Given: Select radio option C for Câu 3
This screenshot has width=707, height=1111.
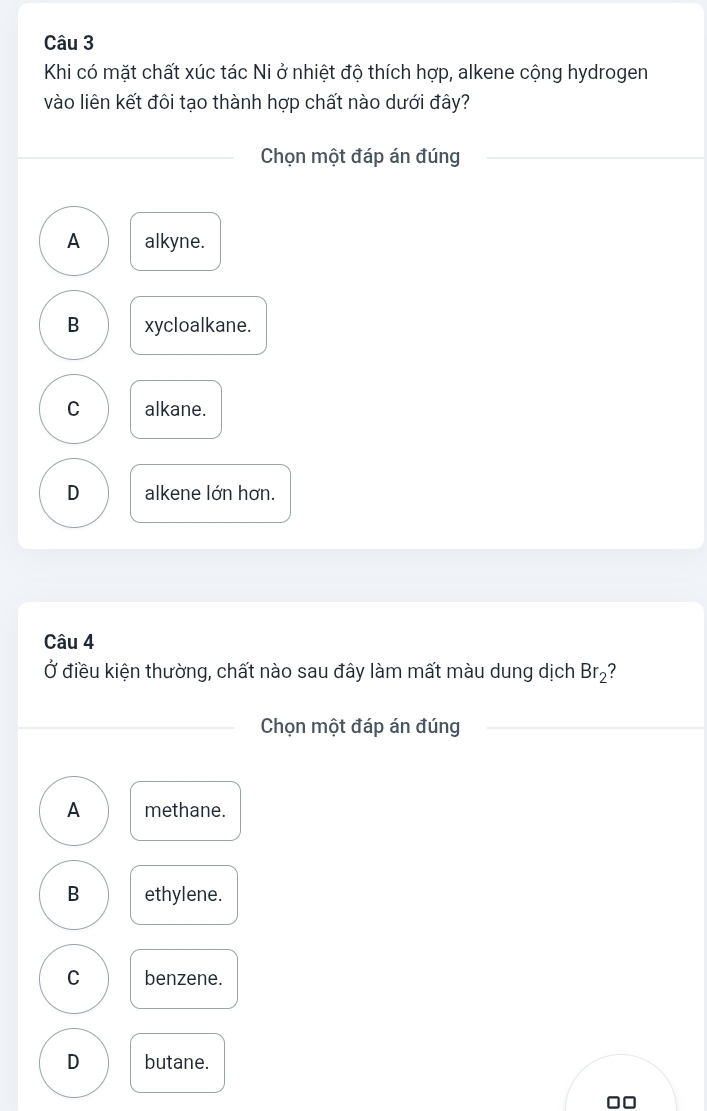Looking at the screenshot, I should click(x=74, y=409).
